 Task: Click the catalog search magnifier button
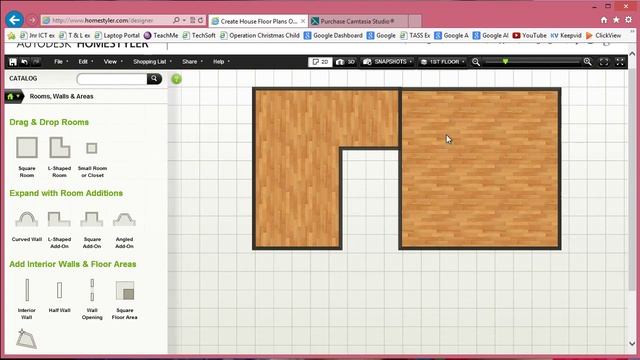click(x=154, y=79)
